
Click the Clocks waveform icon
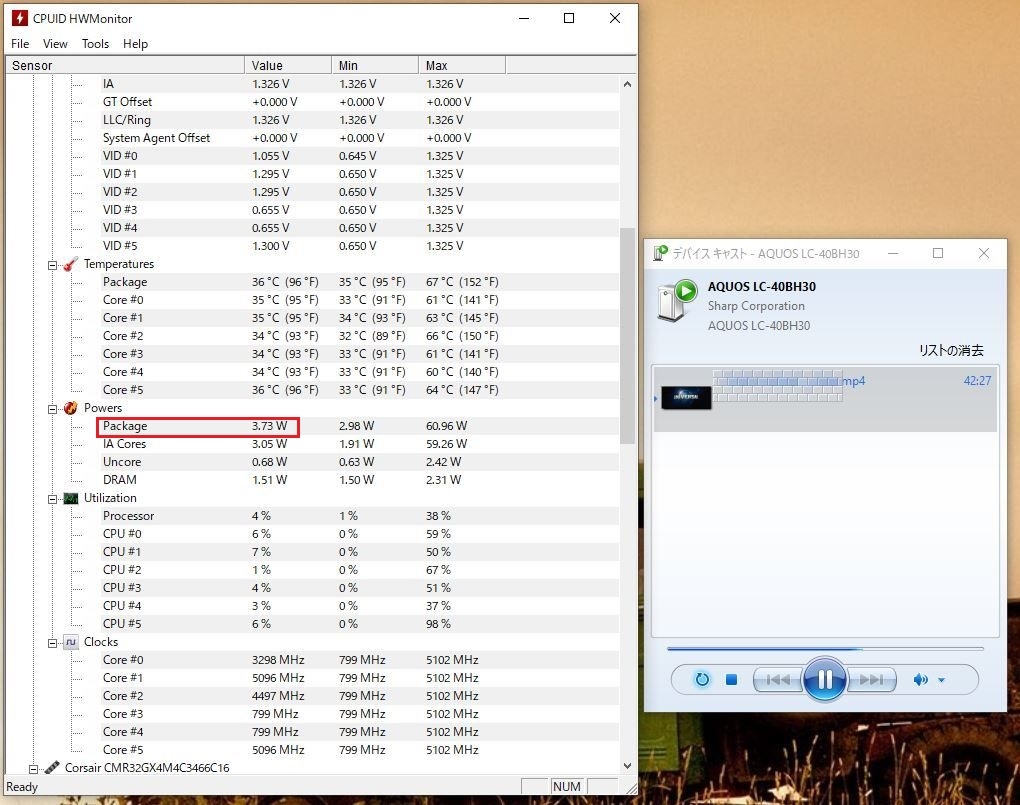71,642
